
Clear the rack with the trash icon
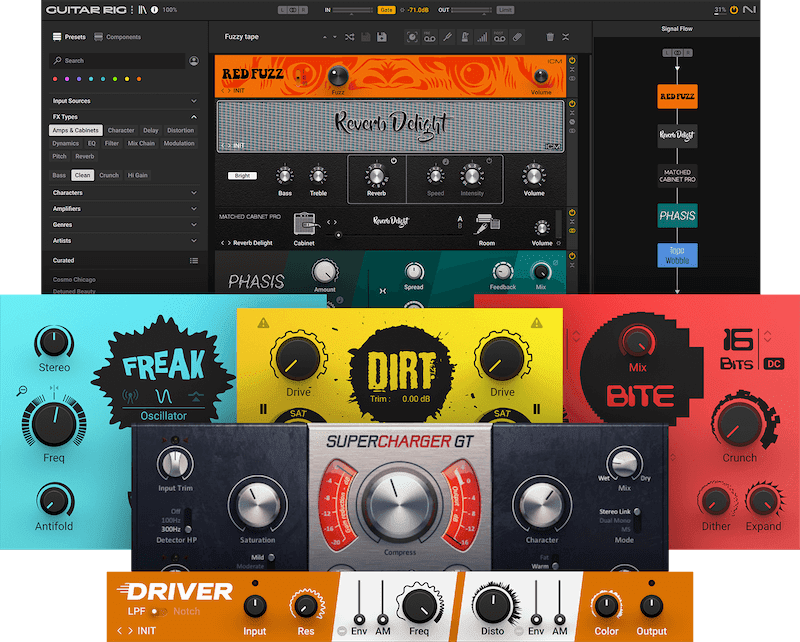[550, 37]
